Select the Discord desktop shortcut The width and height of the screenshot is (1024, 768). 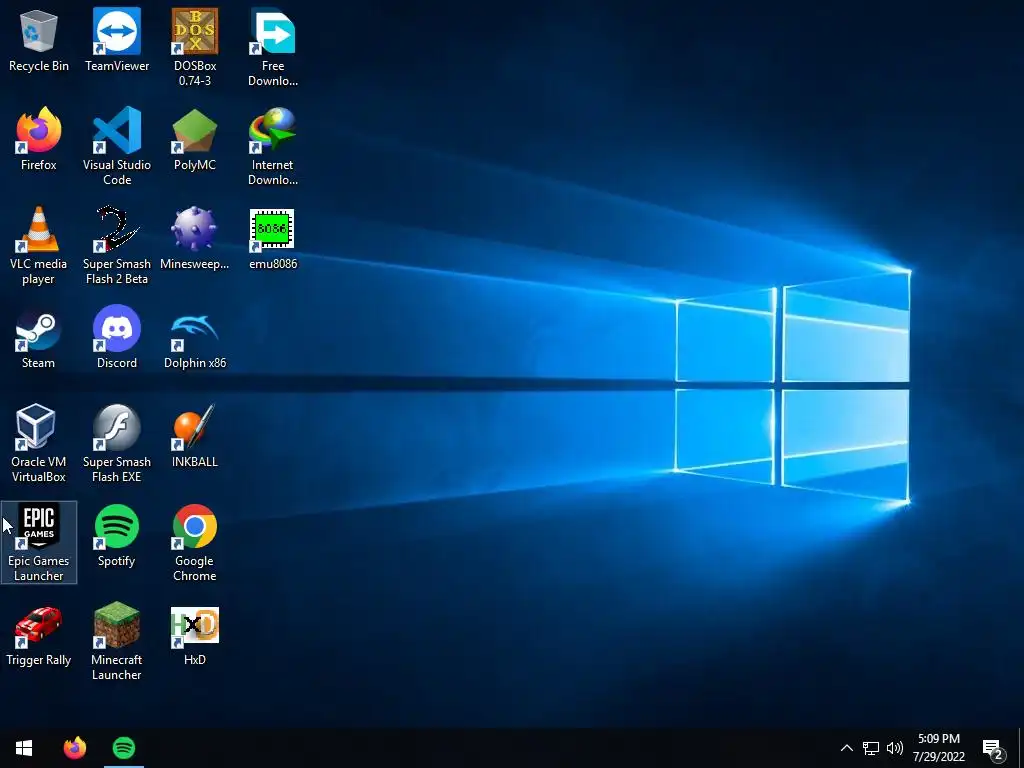tap(117, 338)
